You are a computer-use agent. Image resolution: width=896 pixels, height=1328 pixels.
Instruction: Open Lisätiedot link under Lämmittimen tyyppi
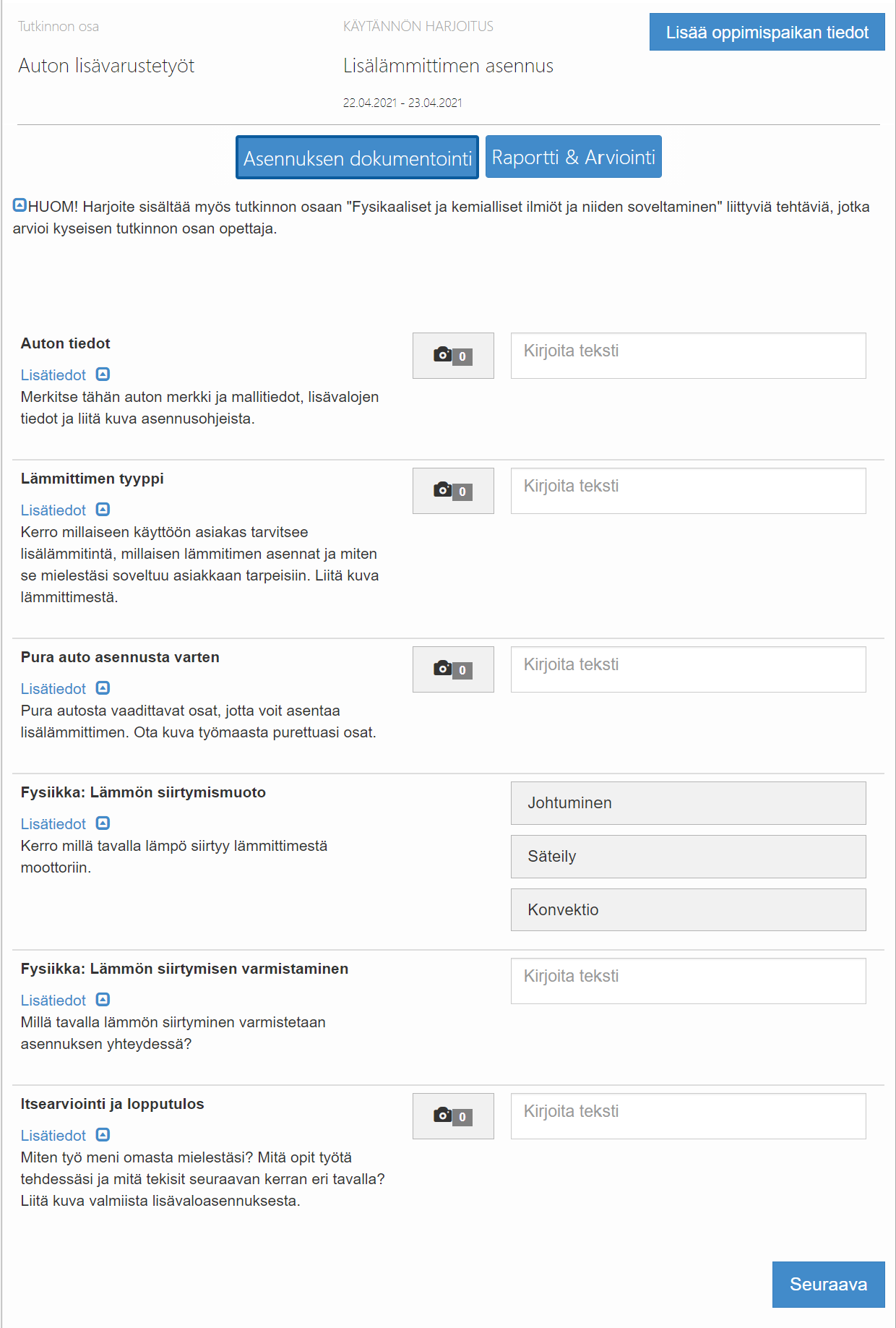point(53,510)
